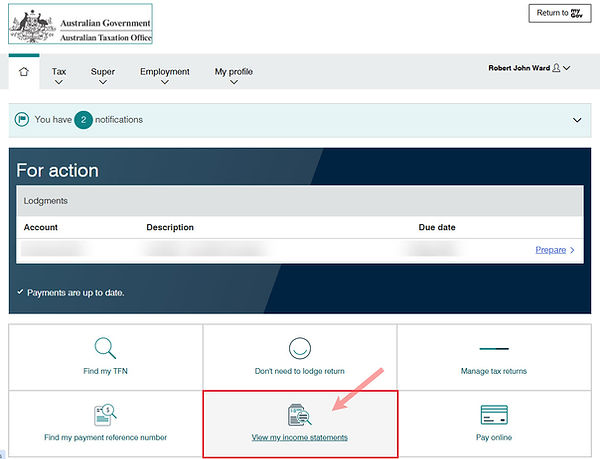The image size is (600, 459).
Task: Click the Pay online credit card icon
Action: pyautogui.click(x=494, y=415)
